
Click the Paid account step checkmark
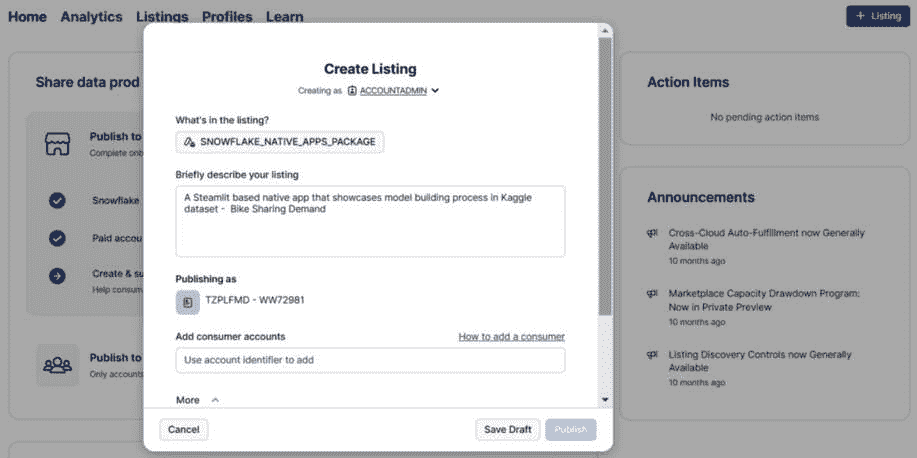click(57, 238)
